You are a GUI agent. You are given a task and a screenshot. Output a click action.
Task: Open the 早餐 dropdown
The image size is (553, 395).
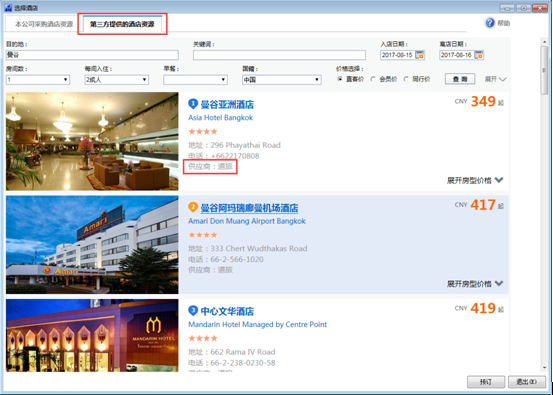point(195,80)
